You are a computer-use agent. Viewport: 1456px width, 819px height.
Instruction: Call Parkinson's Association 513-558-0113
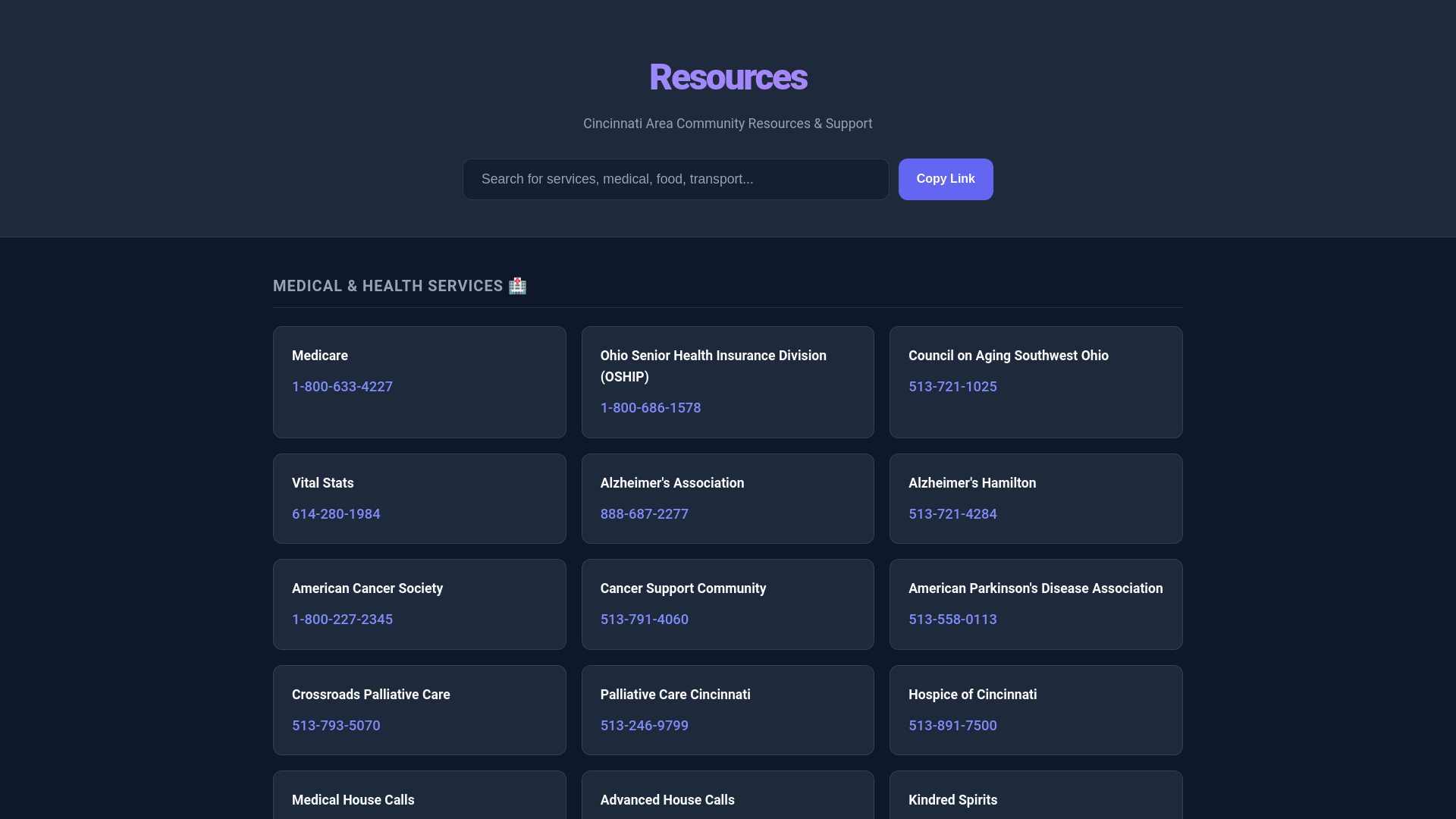pyautogui.click(x=952, y=620)
